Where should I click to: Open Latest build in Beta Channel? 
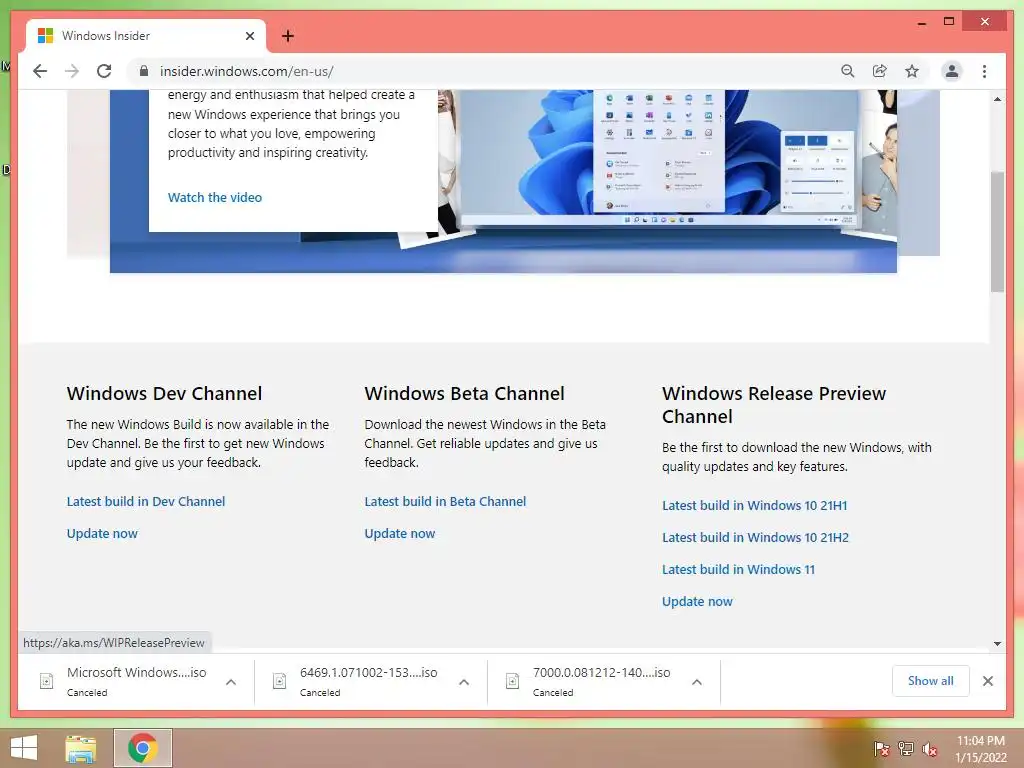(445, 502)
